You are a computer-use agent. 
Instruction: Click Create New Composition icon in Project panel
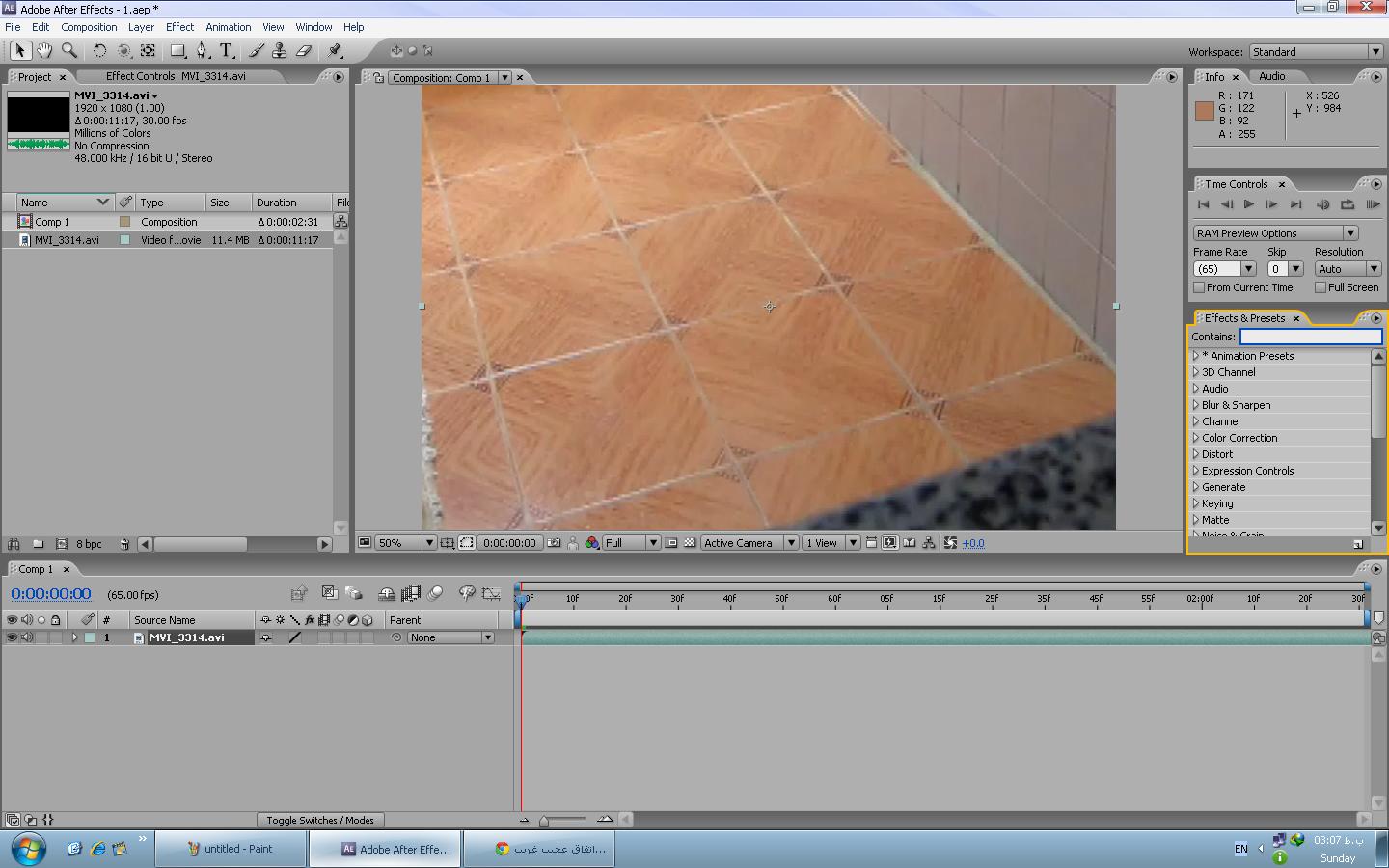tap(62, 544)
